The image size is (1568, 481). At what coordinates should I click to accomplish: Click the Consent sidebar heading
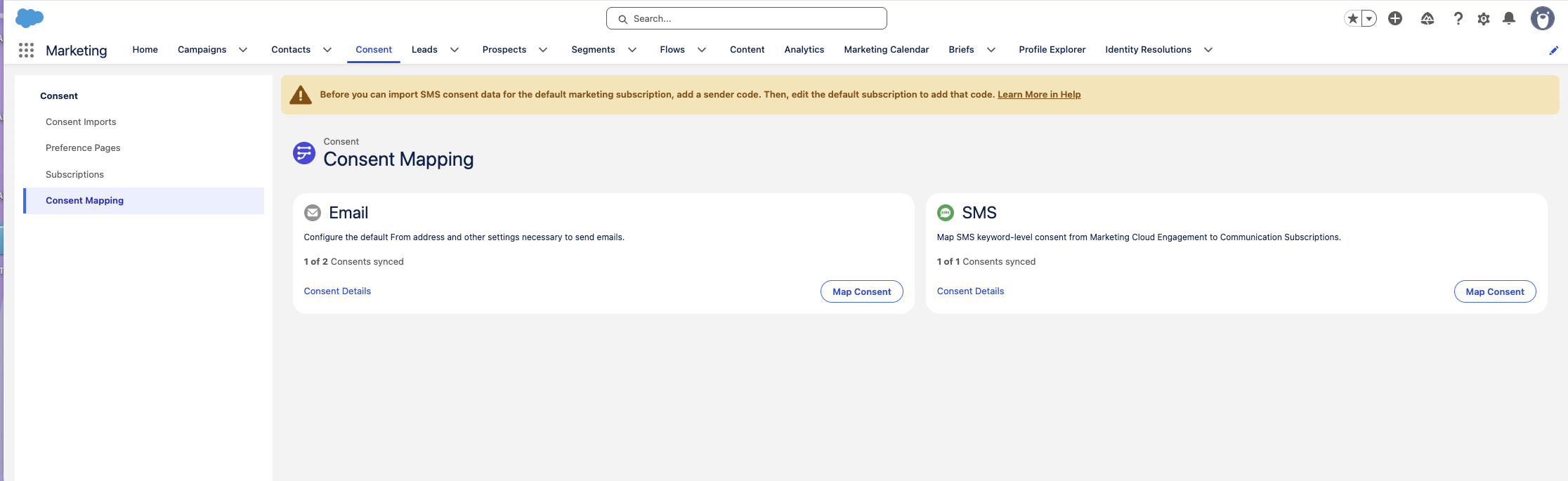59,96
